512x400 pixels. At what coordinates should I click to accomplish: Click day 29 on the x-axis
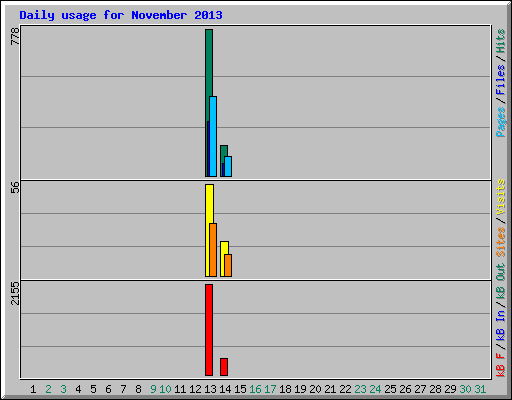[x=450, y=389]
